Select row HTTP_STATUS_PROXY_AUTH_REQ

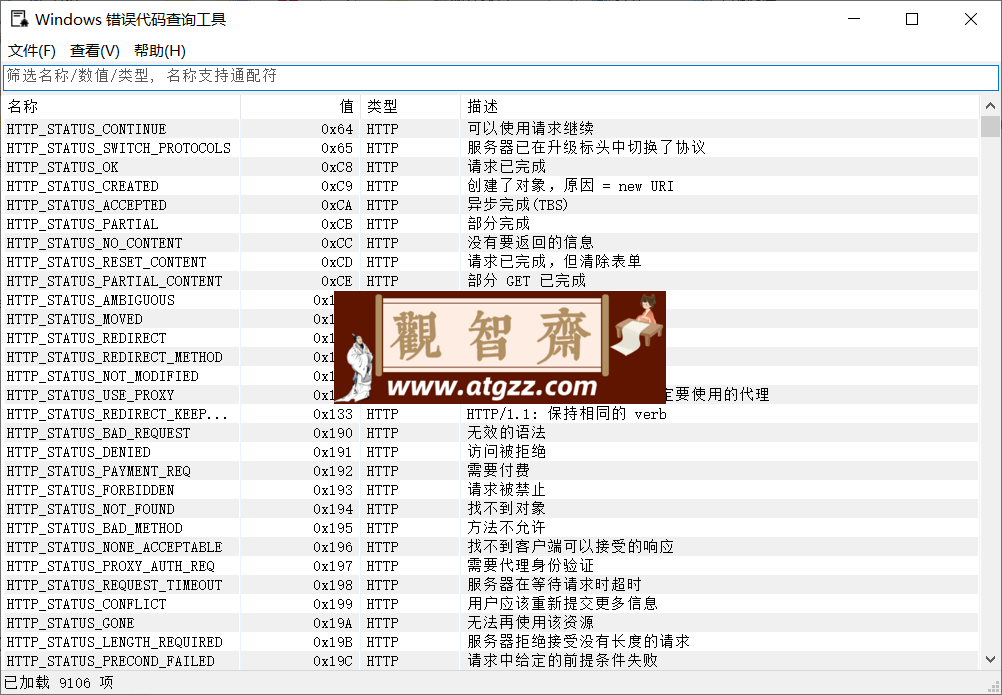click(x=491, y=567)
